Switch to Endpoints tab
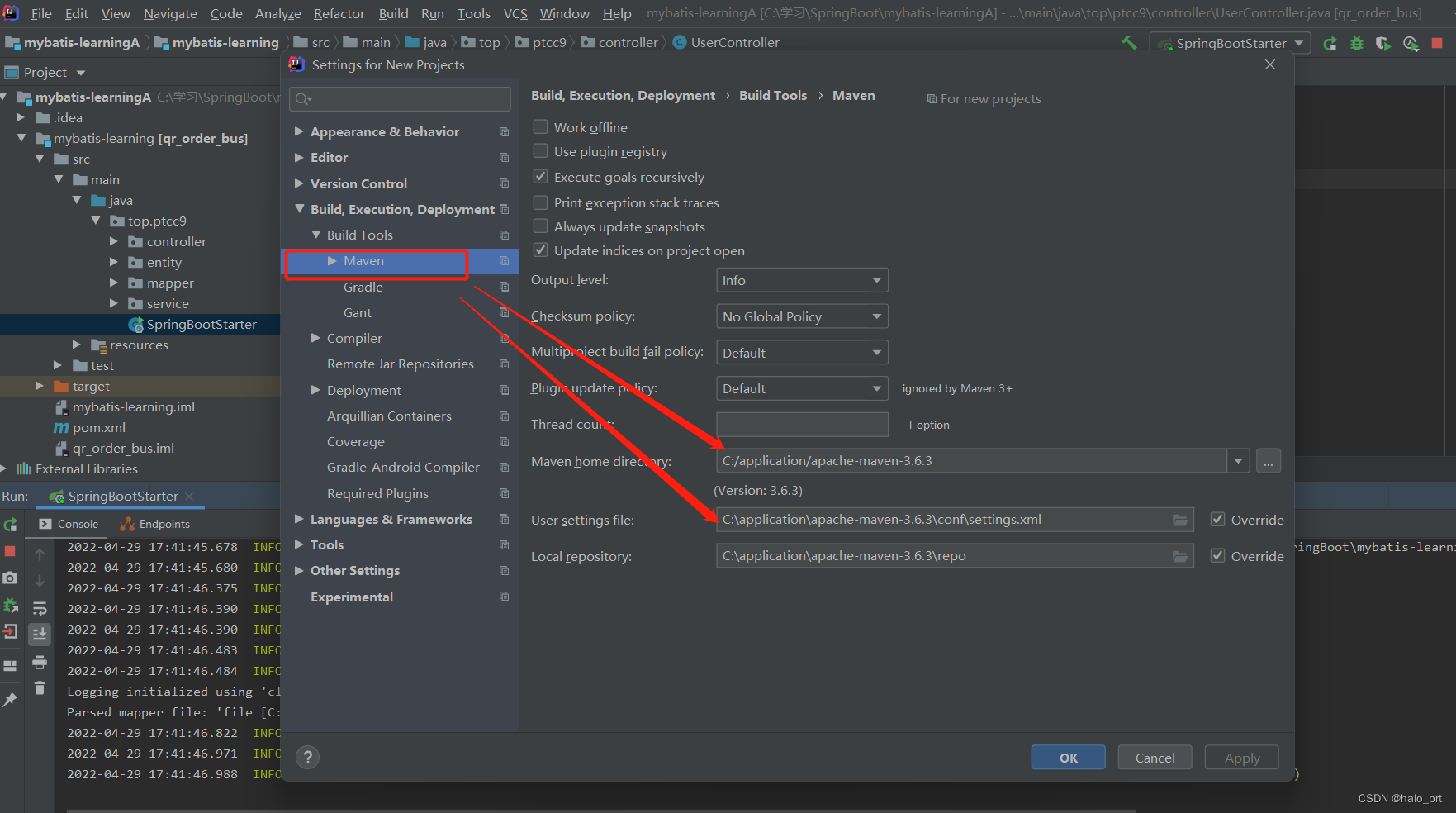 155,524
